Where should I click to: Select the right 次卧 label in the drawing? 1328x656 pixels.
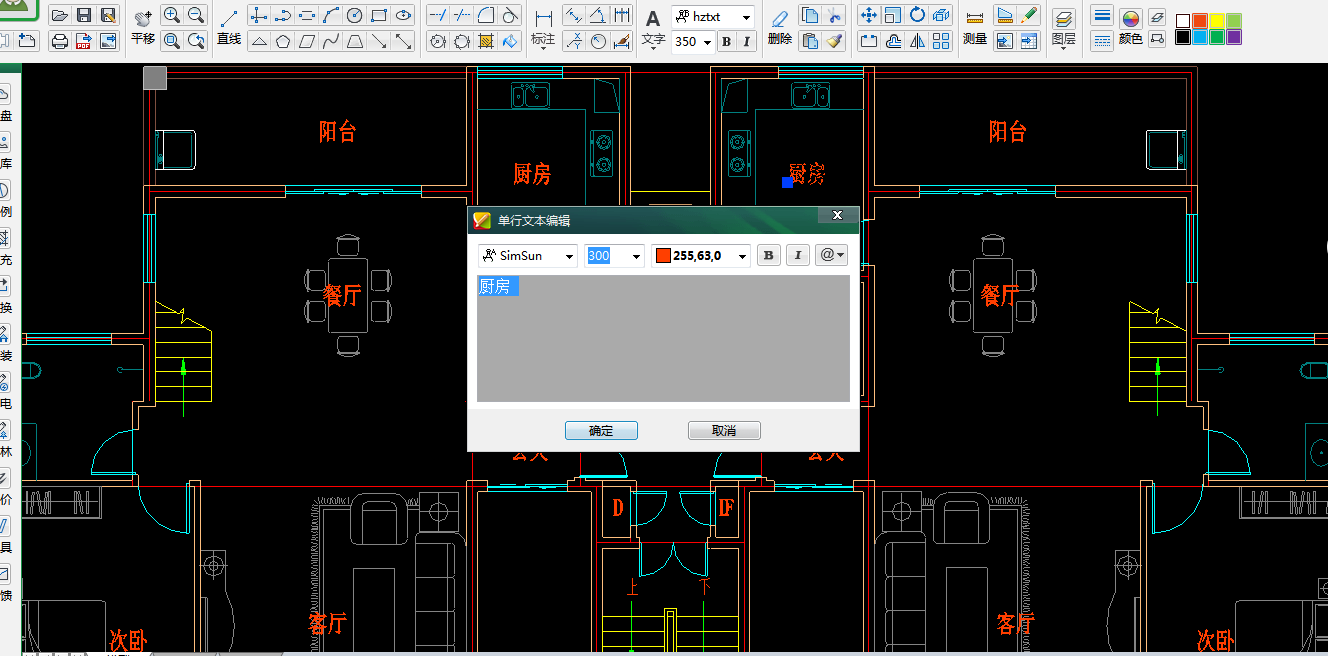(x=1216, y=640)
